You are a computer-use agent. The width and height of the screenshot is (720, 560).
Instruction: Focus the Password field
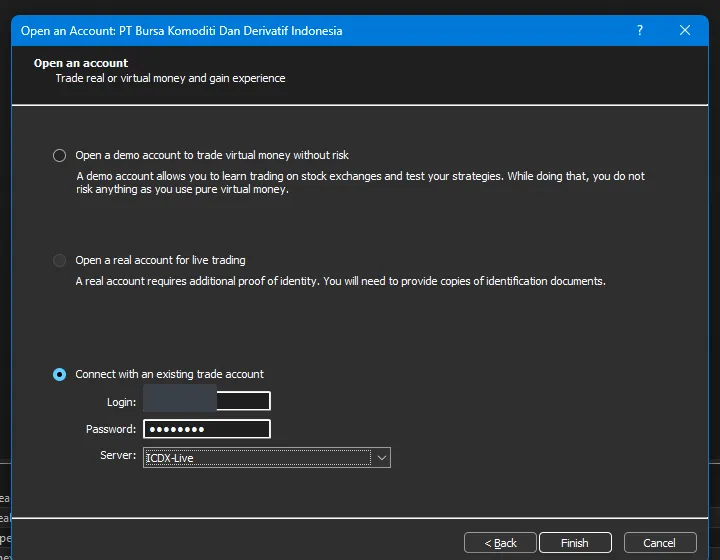click(x=207, y=429)
